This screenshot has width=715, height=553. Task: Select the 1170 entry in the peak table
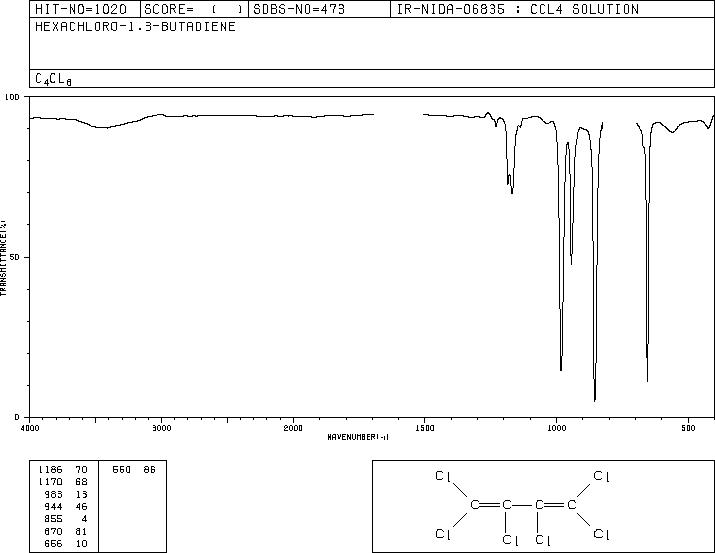click(51, 482)
